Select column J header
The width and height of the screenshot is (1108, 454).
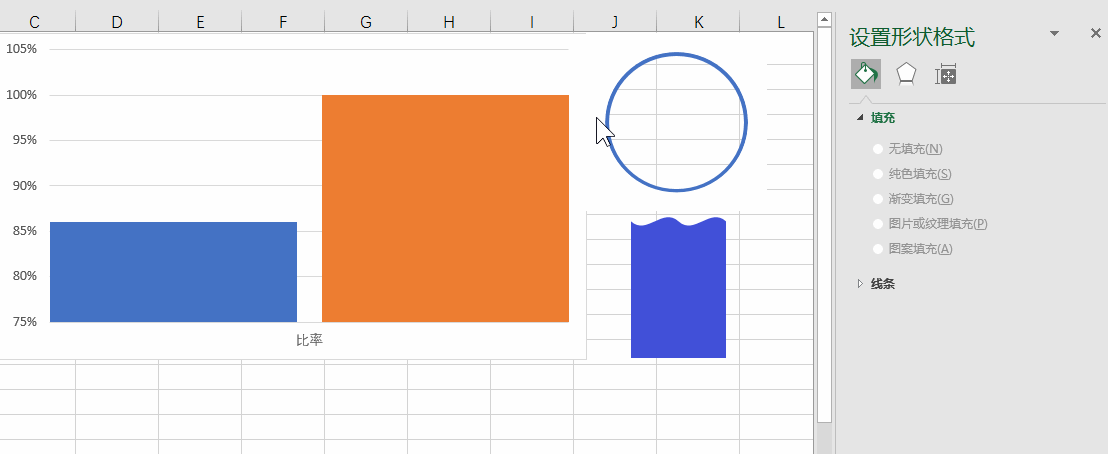[x=615, y=23]
